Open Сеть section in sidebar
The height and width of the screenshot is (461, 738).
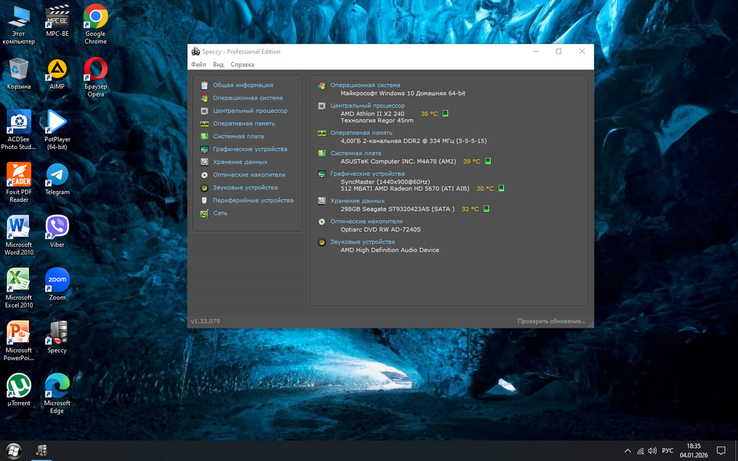(x=220, y=213)
